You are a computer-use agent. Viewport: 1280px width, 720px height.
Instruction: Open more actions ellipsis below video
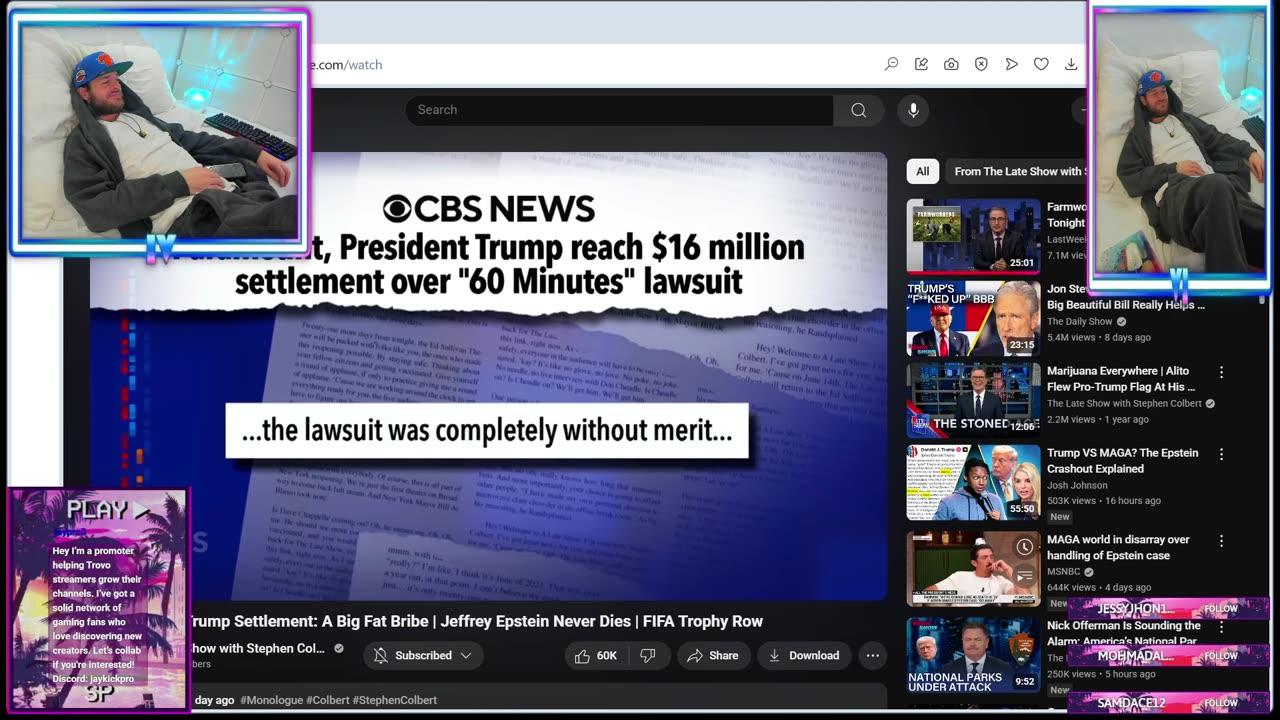coord(872,656)
